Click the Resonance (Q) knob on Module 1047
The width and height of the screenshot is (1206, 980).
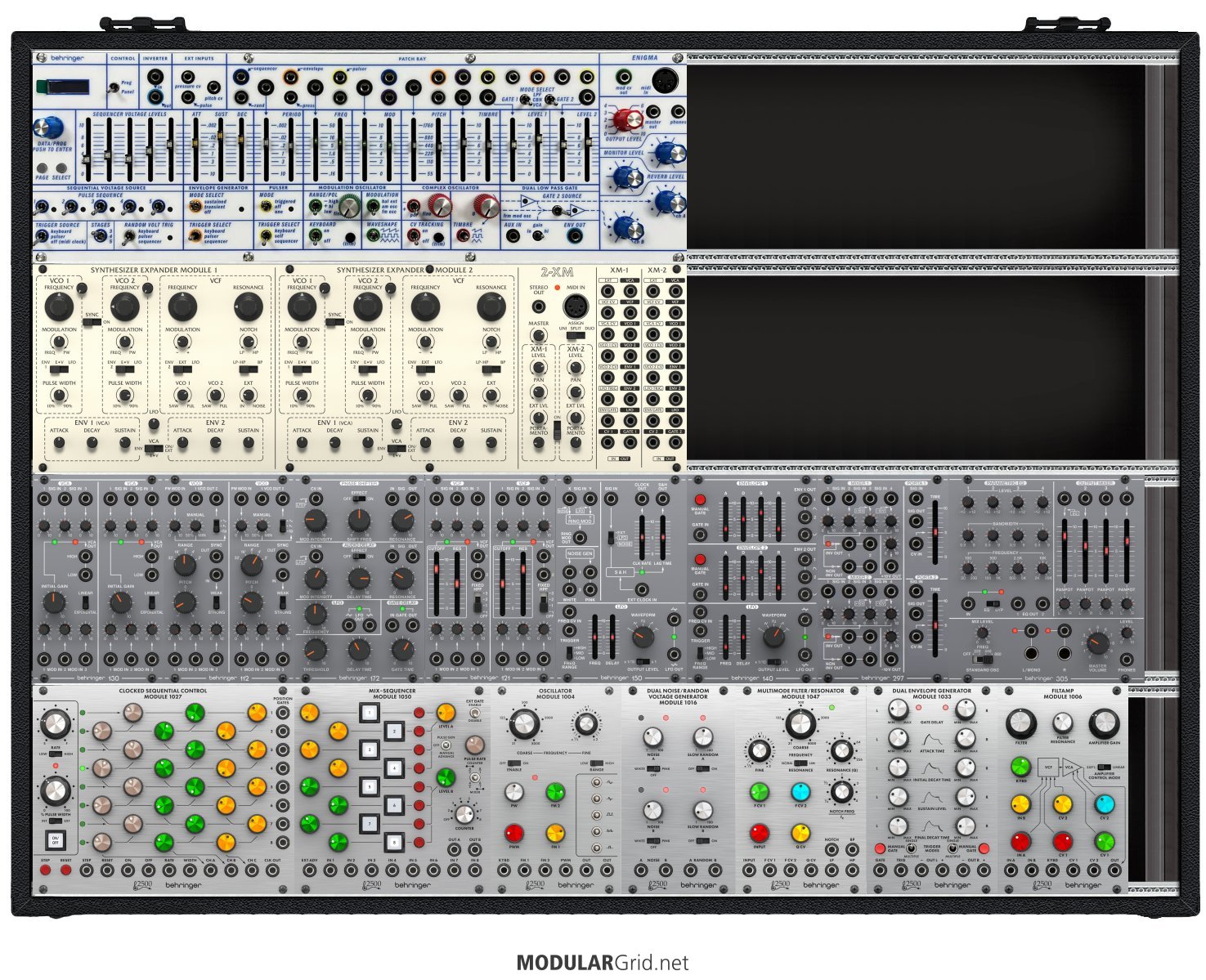(841, 751)
